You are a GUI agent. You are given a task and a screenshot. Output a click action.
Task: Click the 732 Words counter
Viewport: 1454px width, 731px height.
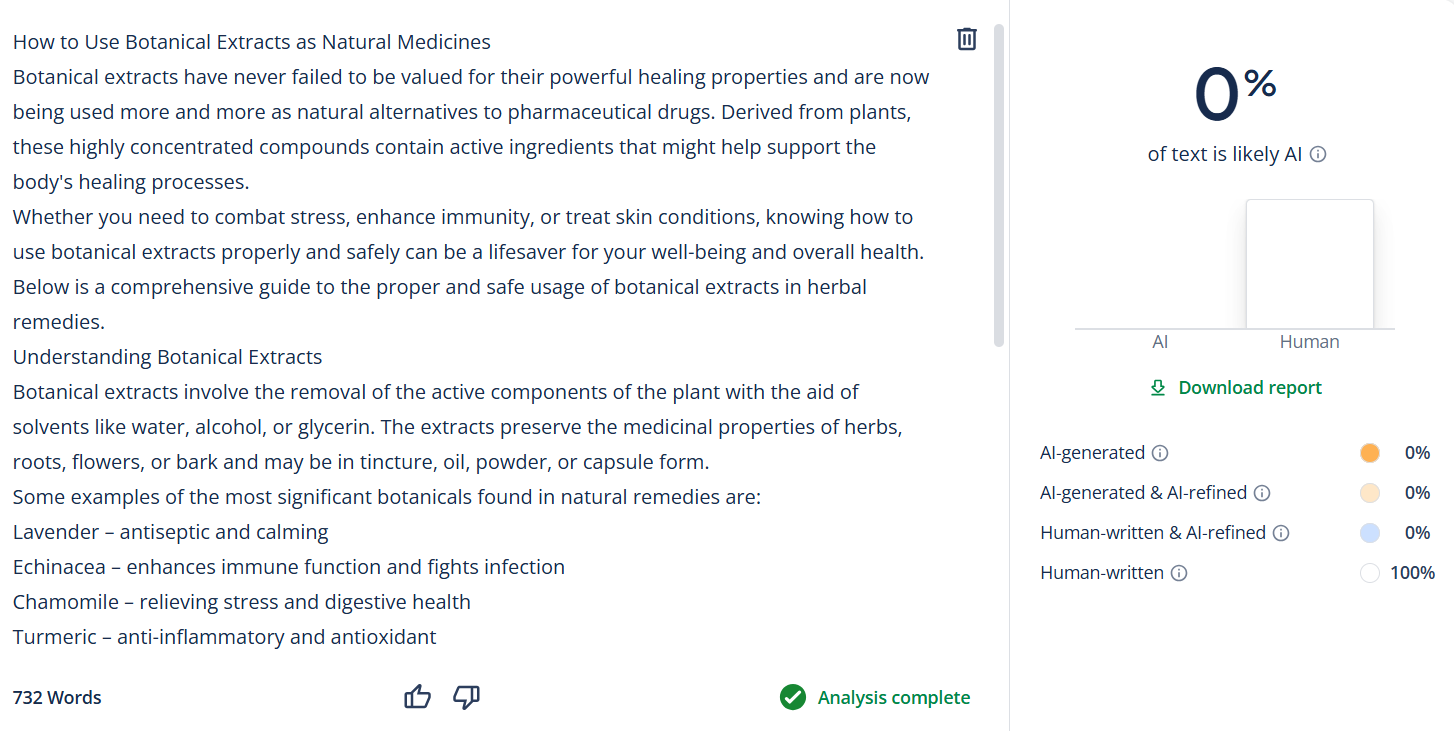[x=57, y=697]
